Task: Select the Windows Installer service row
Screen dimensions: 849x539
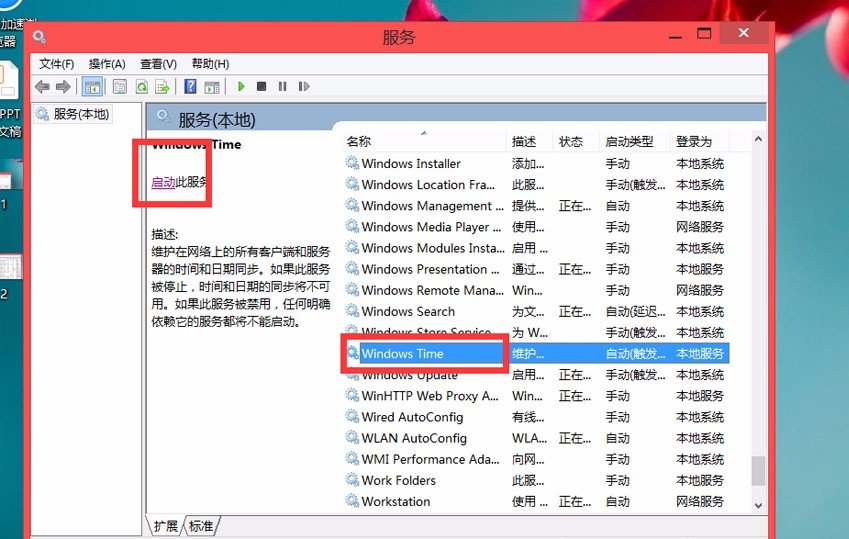Action: 537,164
